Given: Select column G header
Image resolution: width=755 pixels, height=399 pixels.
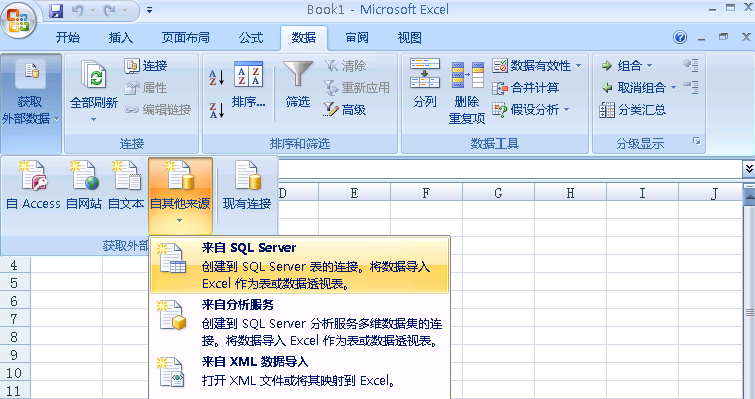Looking at the screenshot, I should (498, 193).
